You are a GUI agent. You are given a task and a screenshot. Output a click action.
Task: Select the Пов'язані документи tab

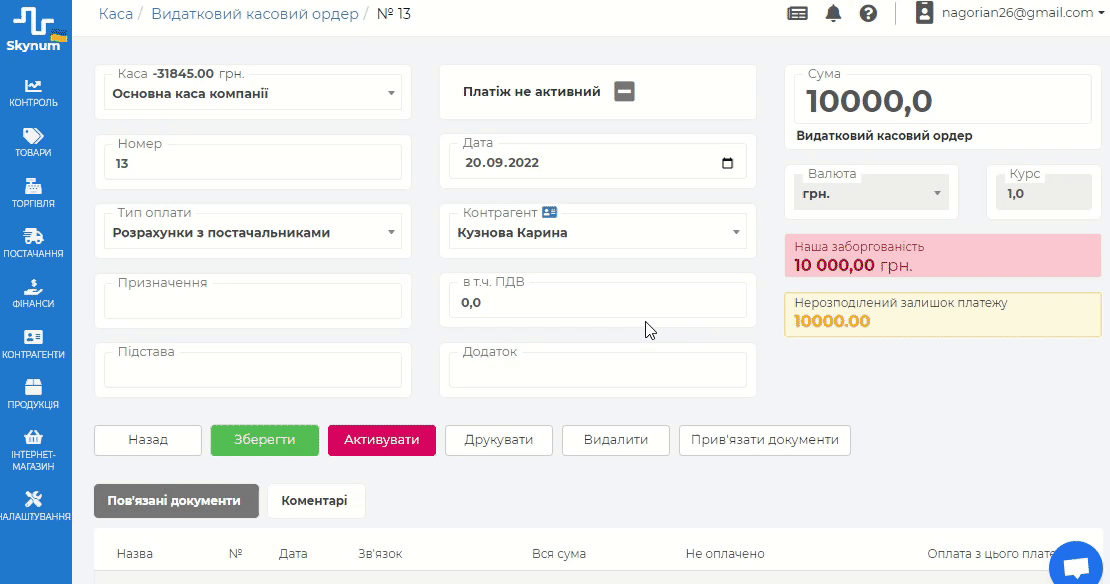tap(176, 501)
